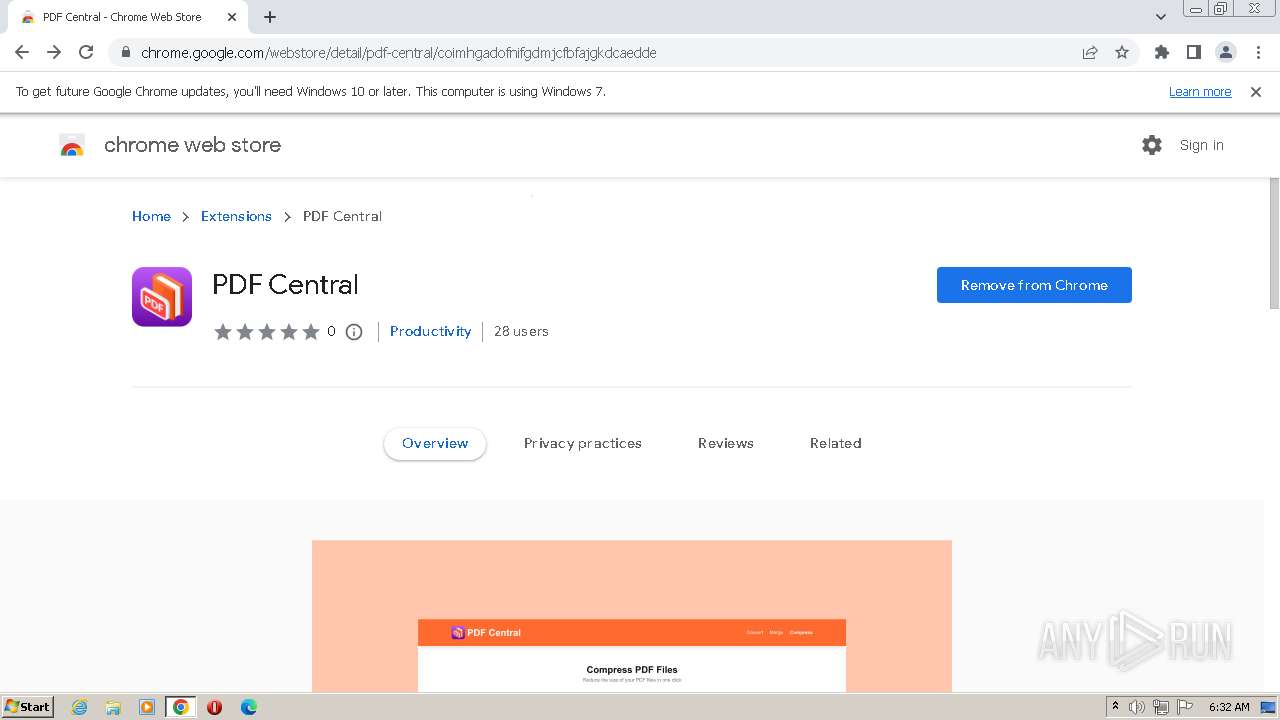Dismiss the Windows update notice
The height and width of the screenshot is (720, 1280).
1256,92
